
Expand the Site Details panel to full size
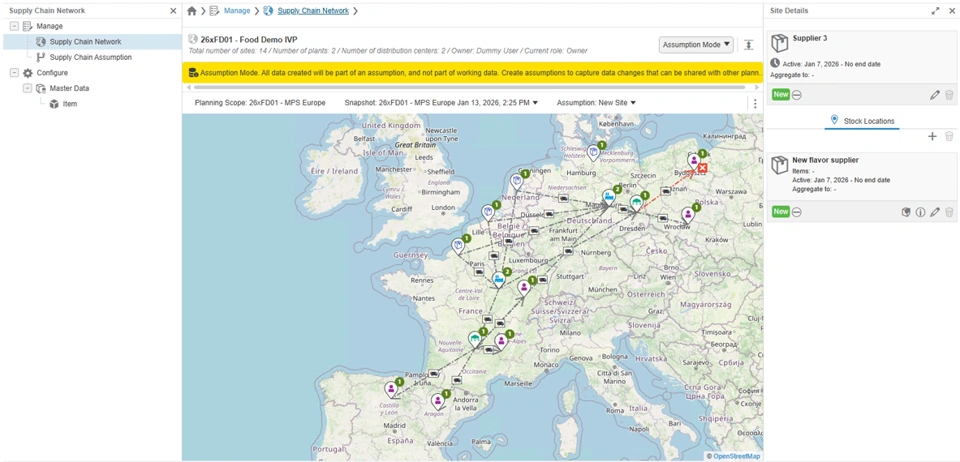935,11
